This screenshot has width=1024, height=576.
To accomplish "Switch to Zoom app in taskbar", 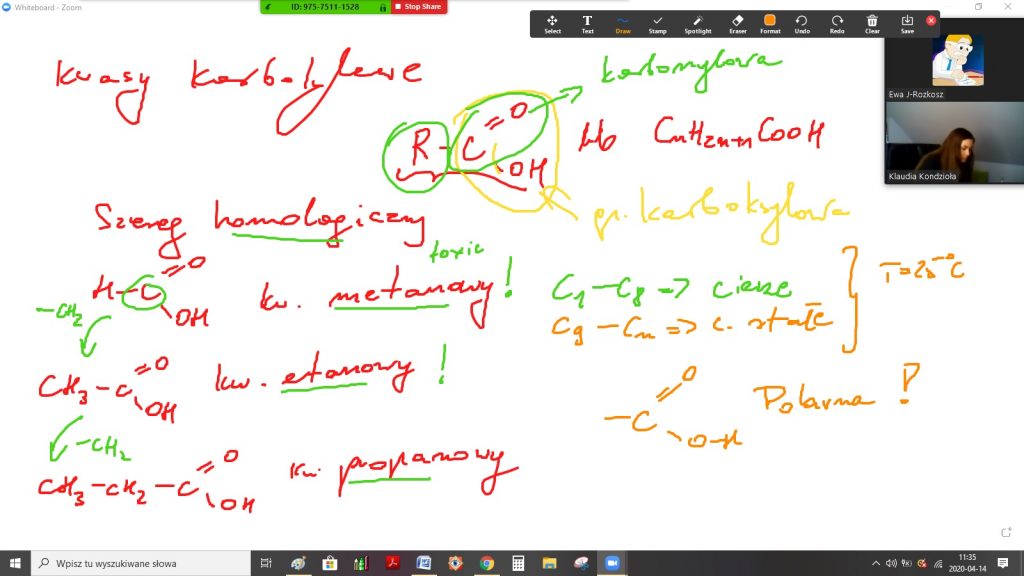I will coord(612,563).
